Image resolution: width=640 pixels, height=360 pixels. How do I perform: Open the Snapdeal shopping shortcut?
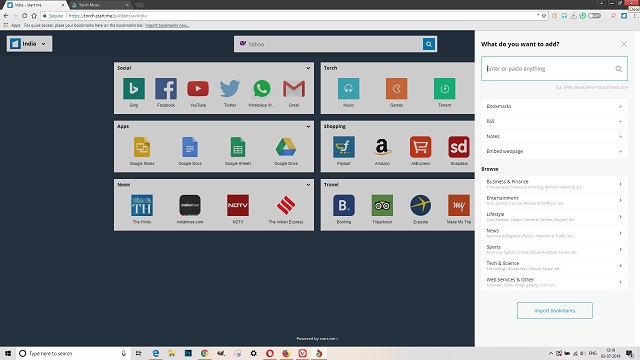pyautogui.click(x=459, y=147)
